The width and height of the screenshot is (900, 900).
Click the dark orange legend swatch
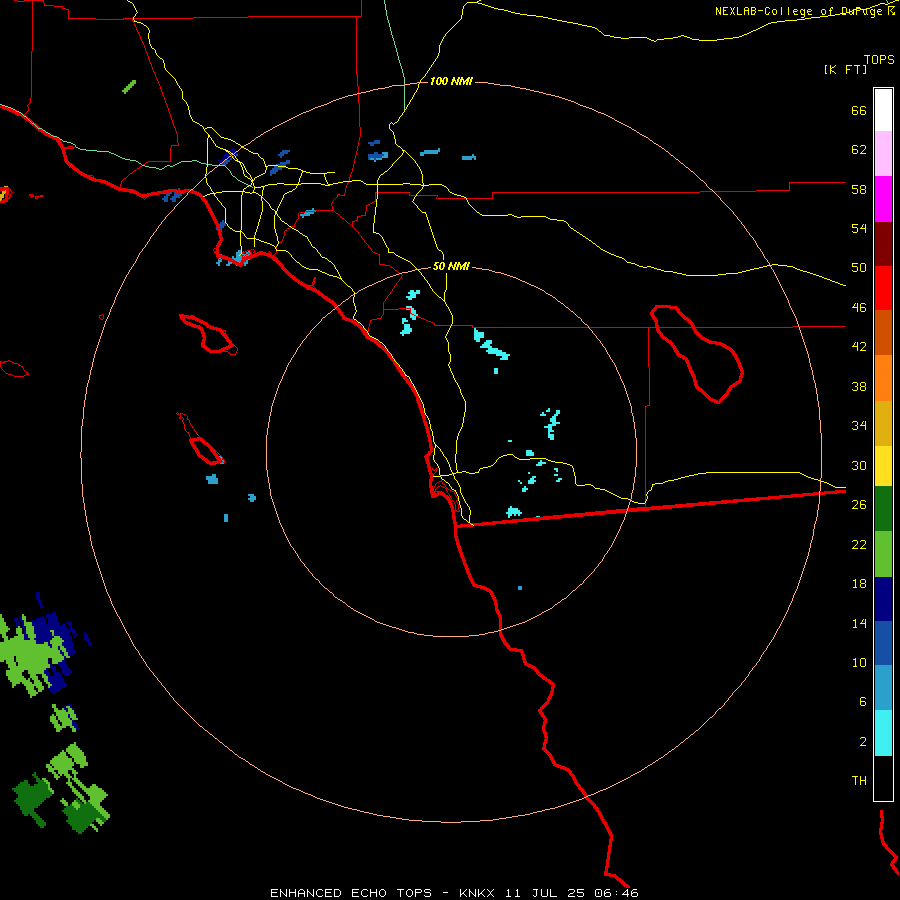coord(883,332)
